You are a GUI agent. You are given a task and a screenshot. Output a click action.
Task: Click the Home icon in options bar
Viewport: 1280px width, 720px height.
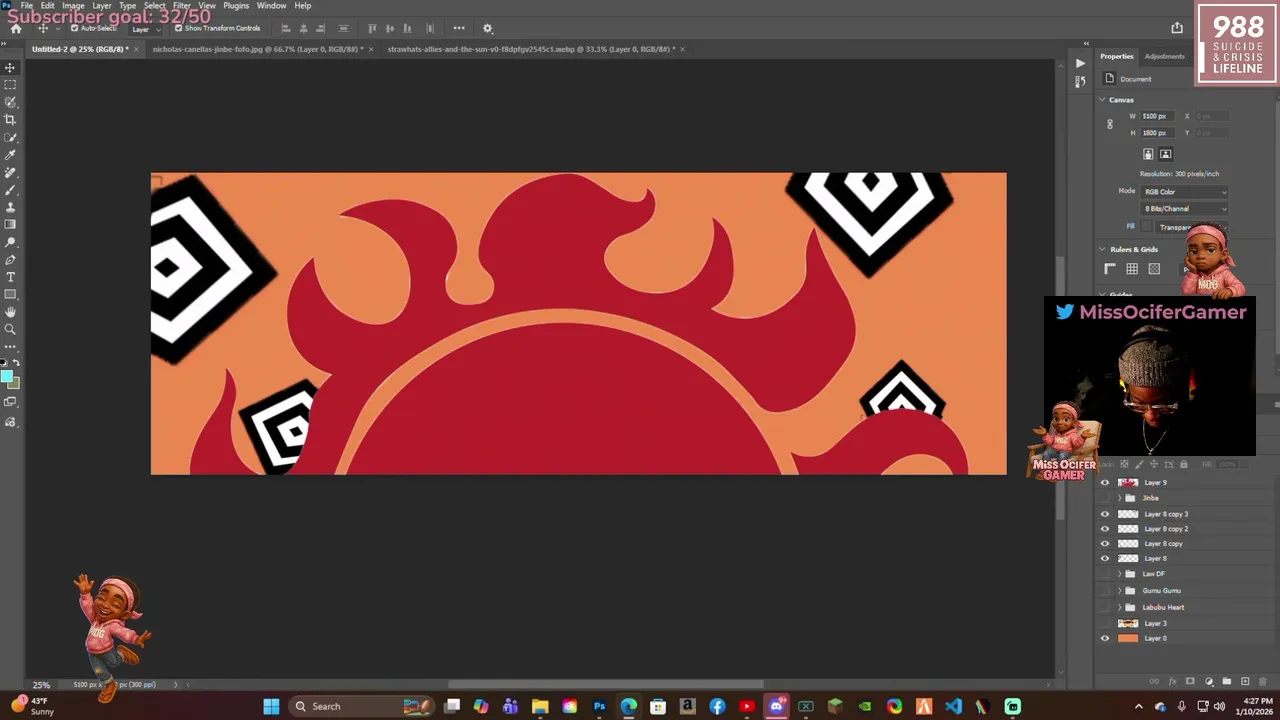point(16,28)
